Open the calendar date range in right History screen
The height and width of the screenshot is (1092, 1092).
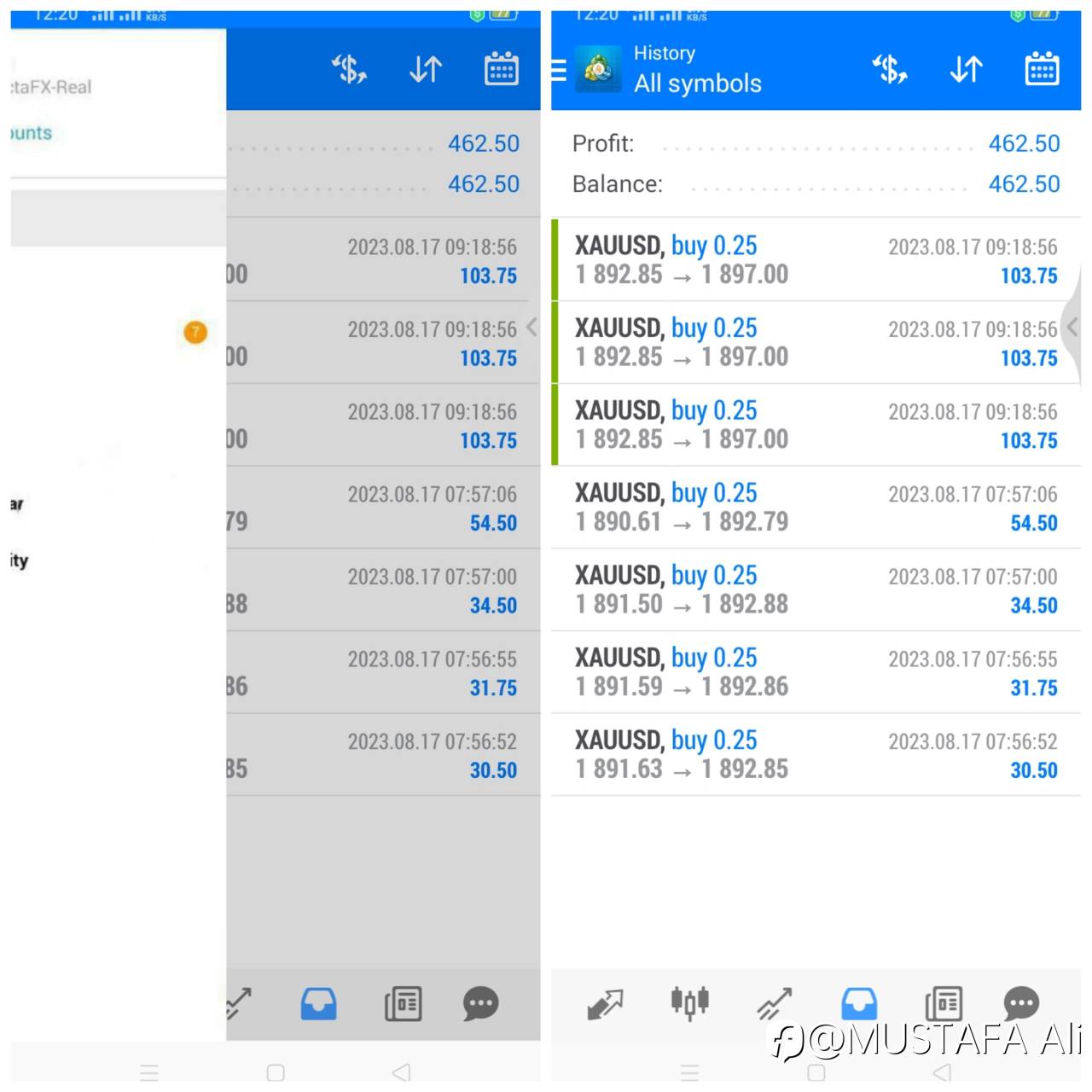click(x=1042, y=69)
